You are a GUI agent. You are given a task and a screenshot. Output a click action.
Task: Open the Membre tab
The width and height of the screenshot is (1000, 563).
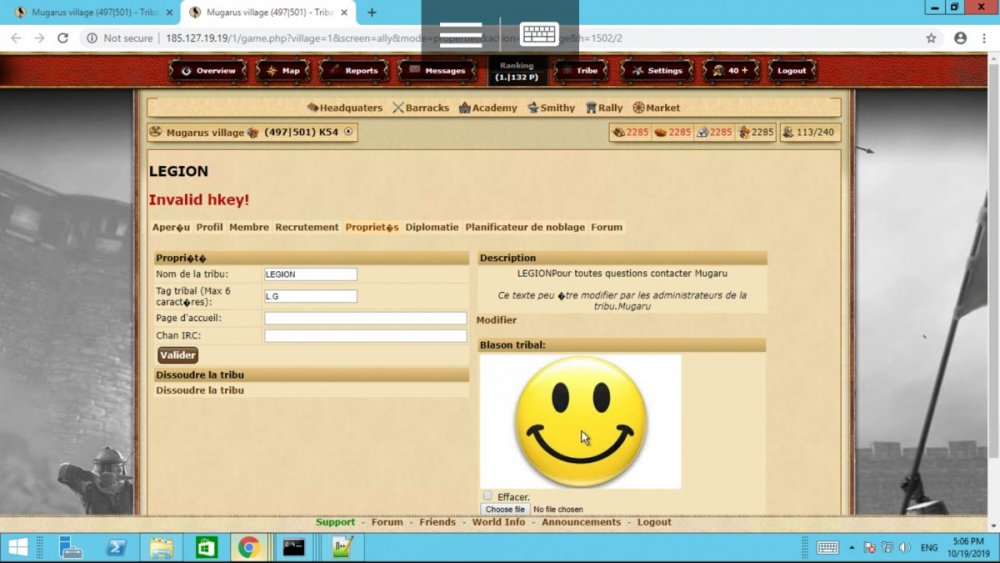[x=249, y=227]
